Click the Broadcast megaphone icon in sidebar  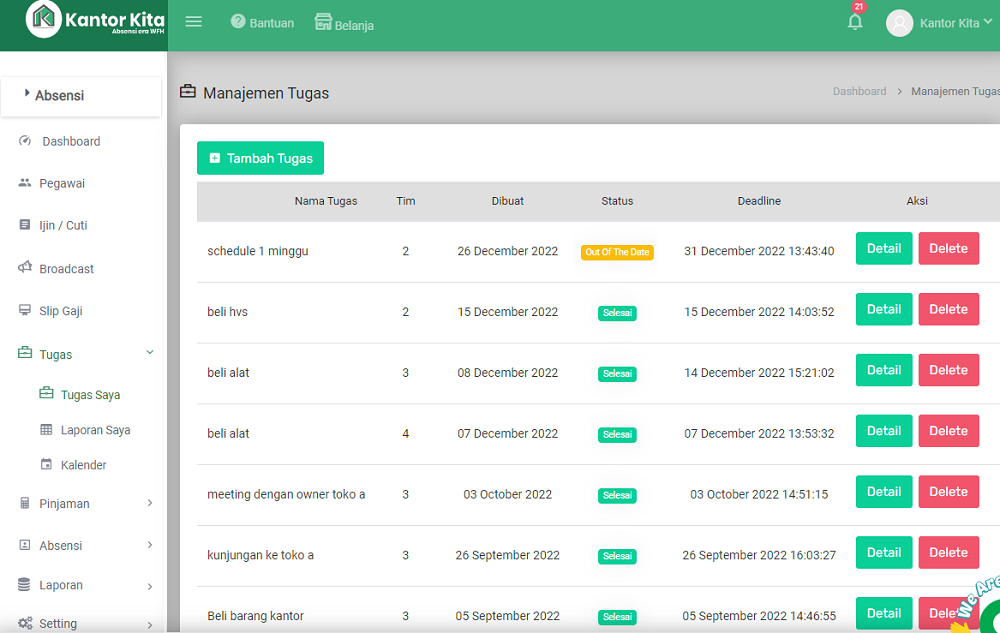pos(25,268)
